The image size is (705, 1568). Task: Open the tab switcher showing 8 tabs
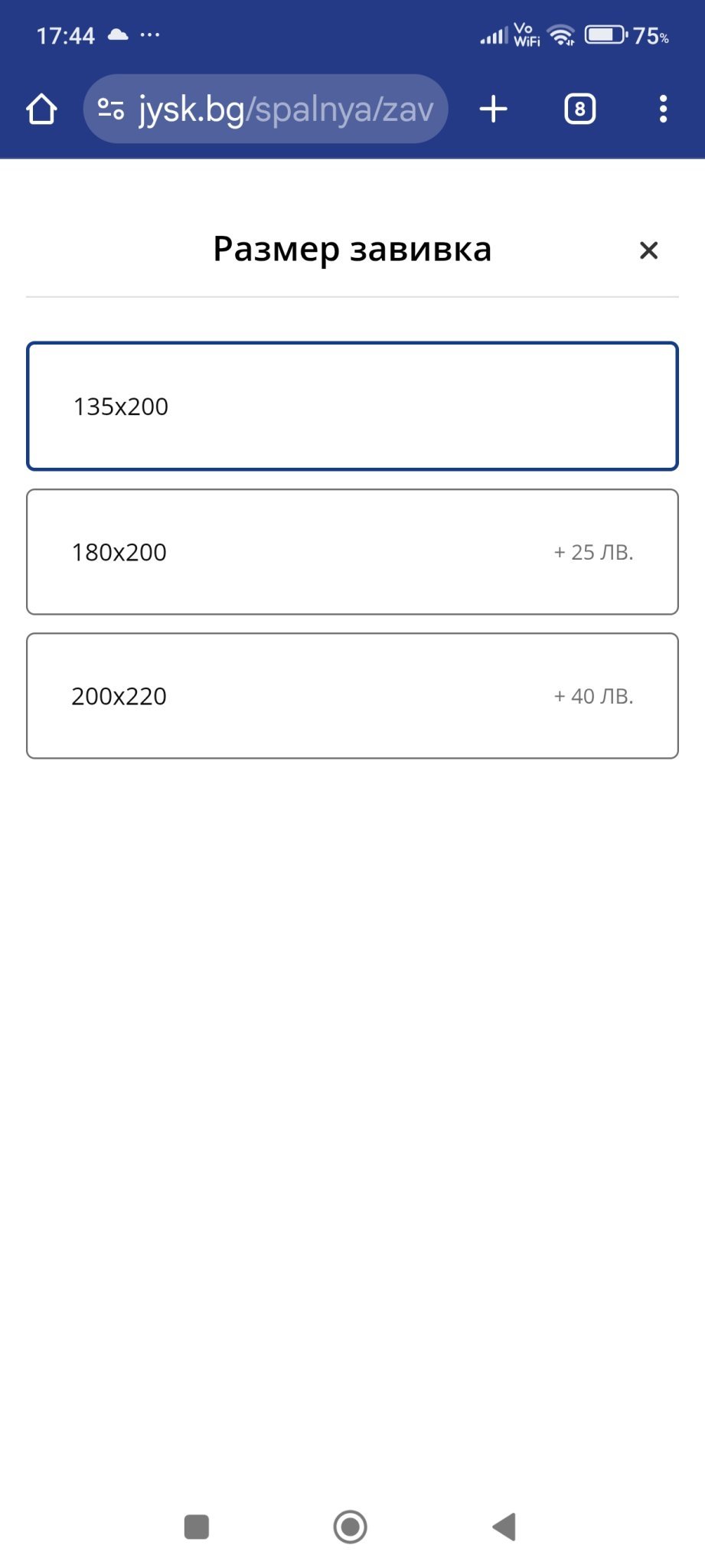point(579,109)
